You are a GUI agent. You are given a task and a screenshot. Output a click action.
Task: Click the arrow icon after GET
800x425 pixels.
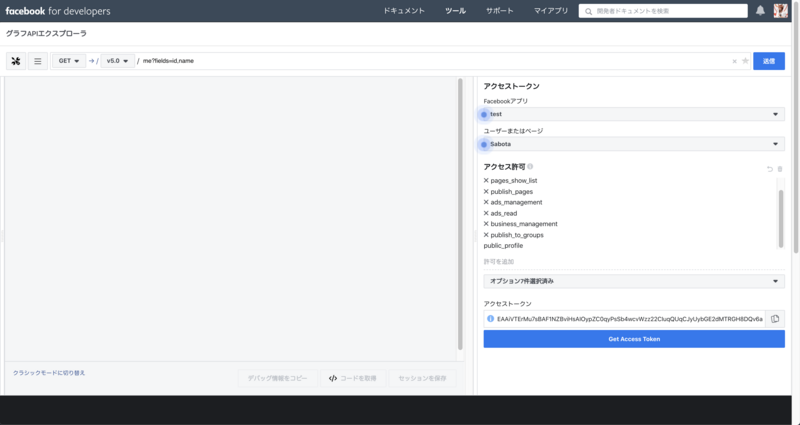[92, 61]
